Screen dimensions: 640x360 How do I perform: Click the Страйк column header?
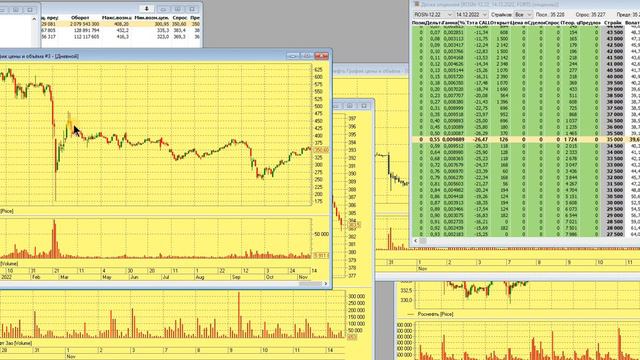(613, 23)
